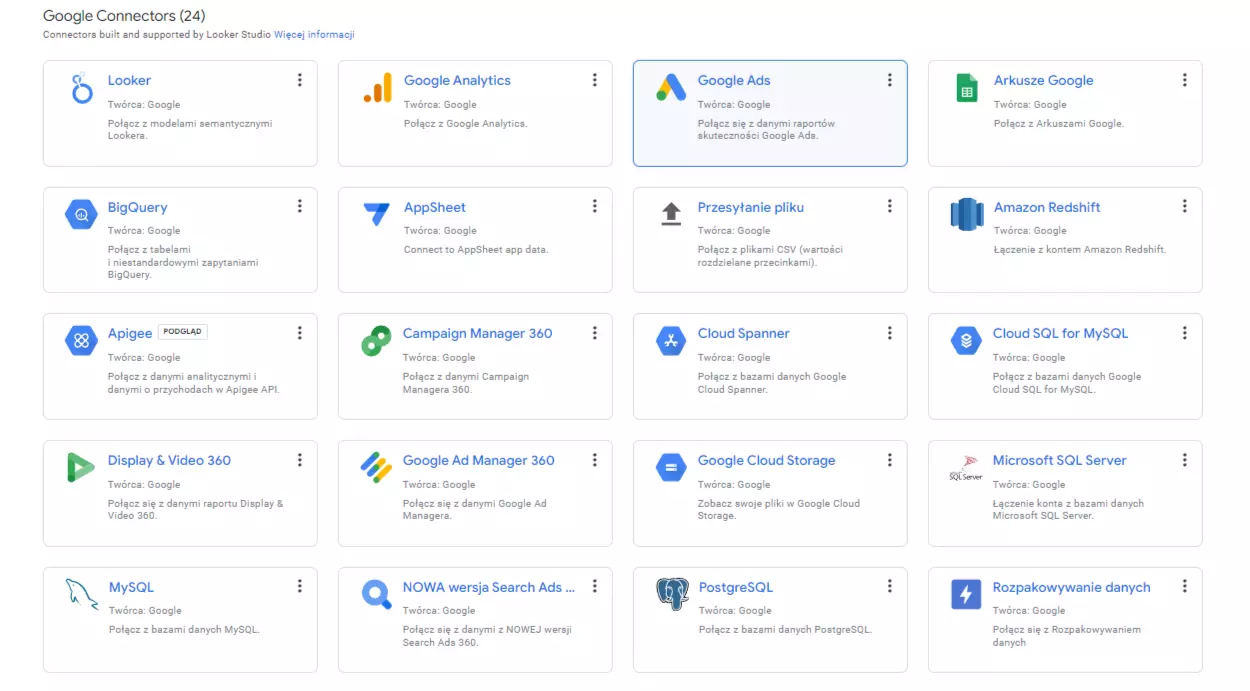Open the three-dot menu on Apigee card

(300, 333)
